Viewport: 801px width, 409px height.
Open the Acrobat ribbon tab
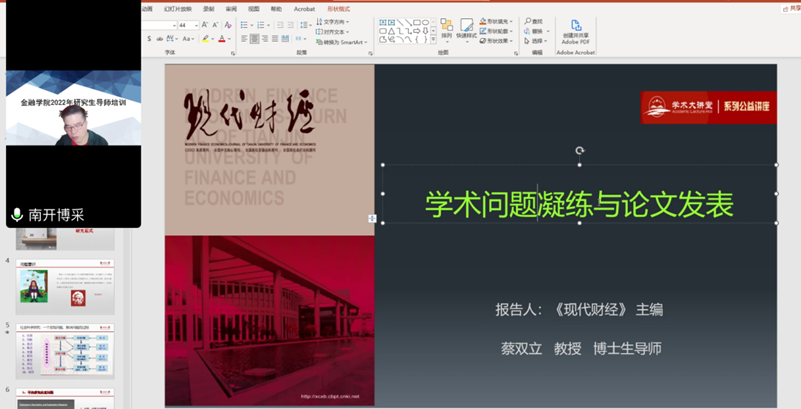pyautogui.click(x=304, y=8)
